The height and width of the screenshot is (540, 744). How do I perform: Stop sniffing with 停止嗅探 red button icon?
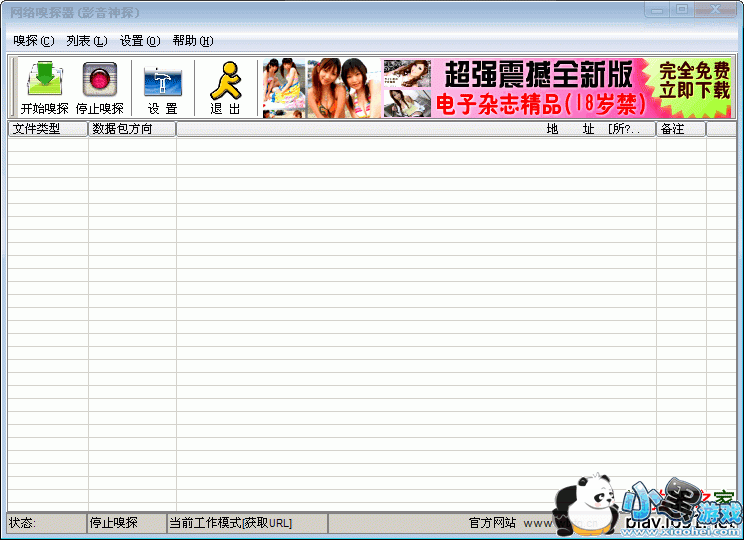coord(100,88)
